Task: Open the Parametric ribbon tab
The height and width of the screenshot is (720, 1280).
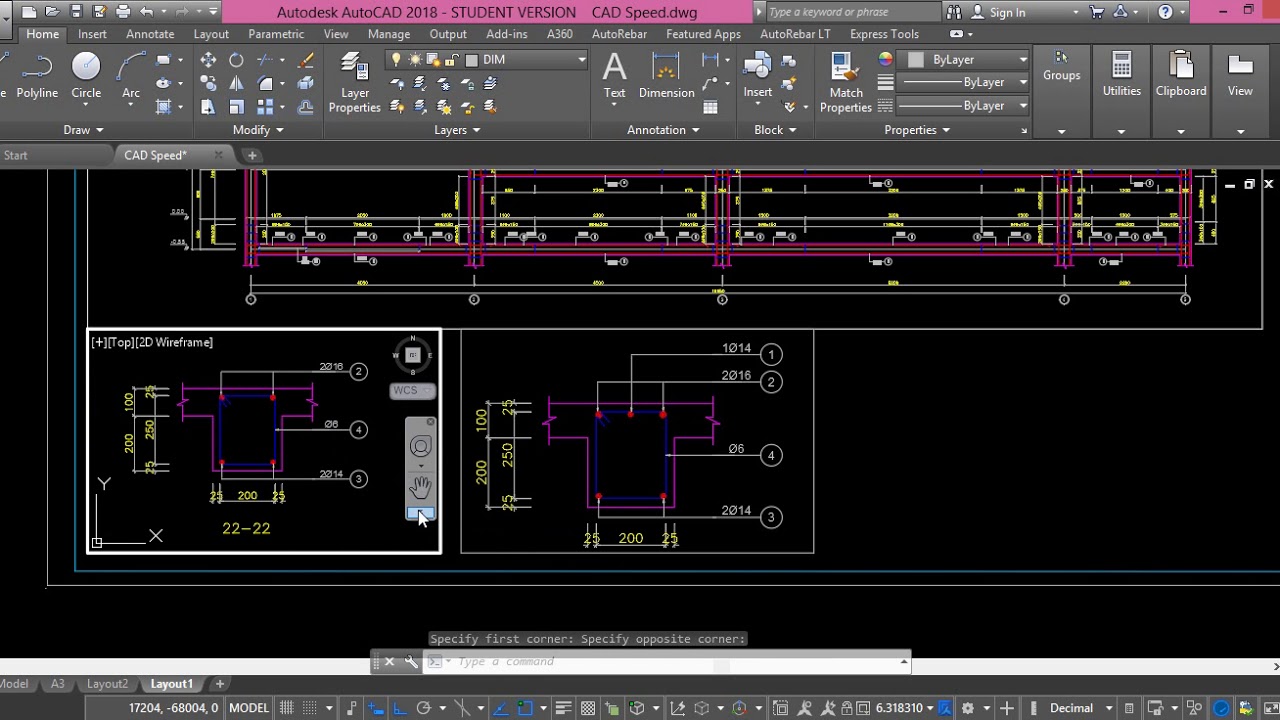Action: [x=276, y=34]
